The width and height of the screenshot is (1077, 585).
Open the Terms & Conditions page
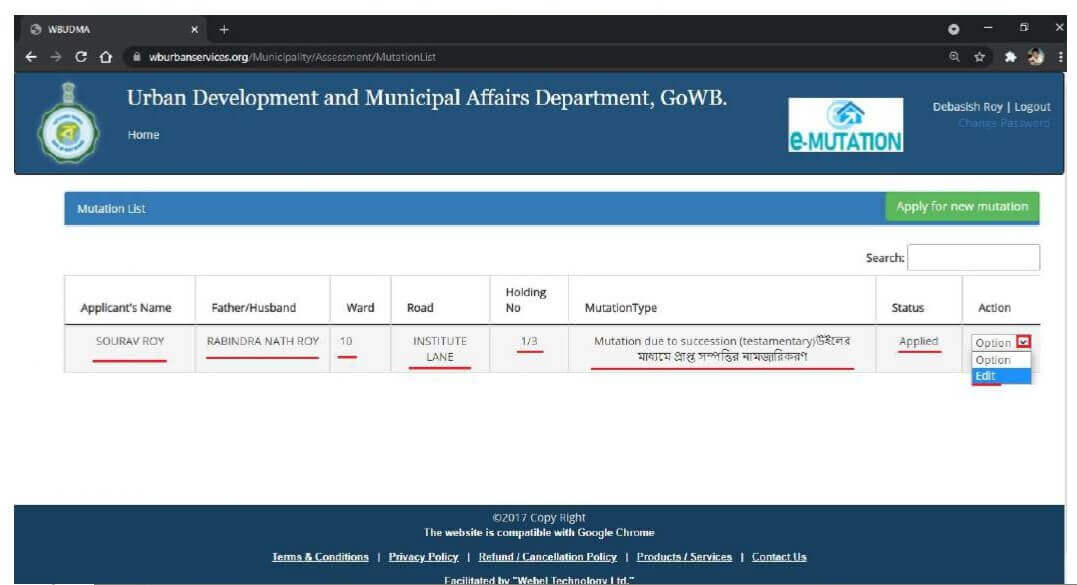321,557
